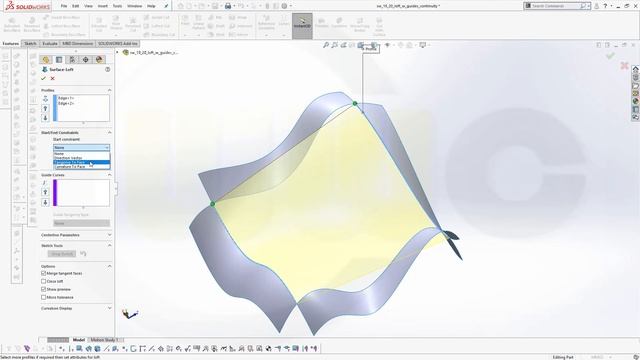640x360 pixels.
Task: Toggle Merge tangent faces checkbox
Action: pyautogui.click(x=44, y=273)
